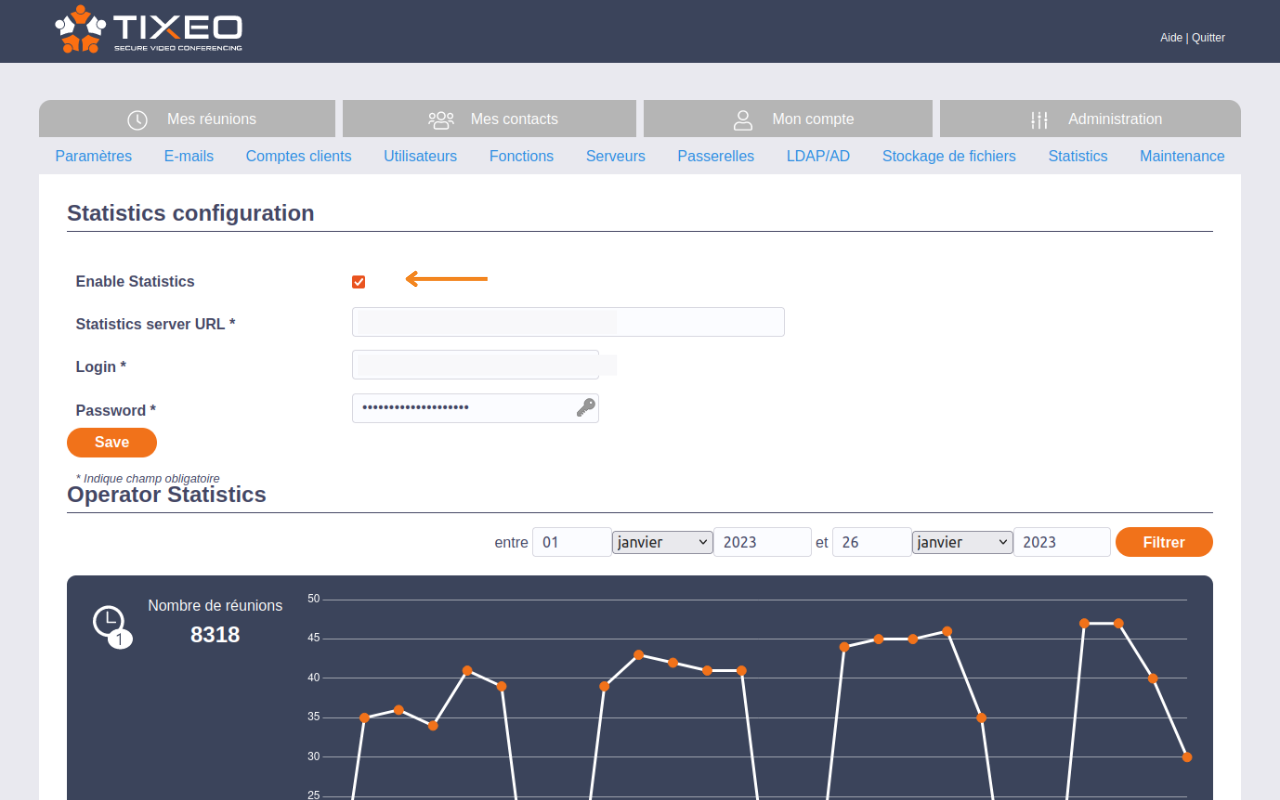
Task: Open the Serveurs section
Action: pos(616,156)
